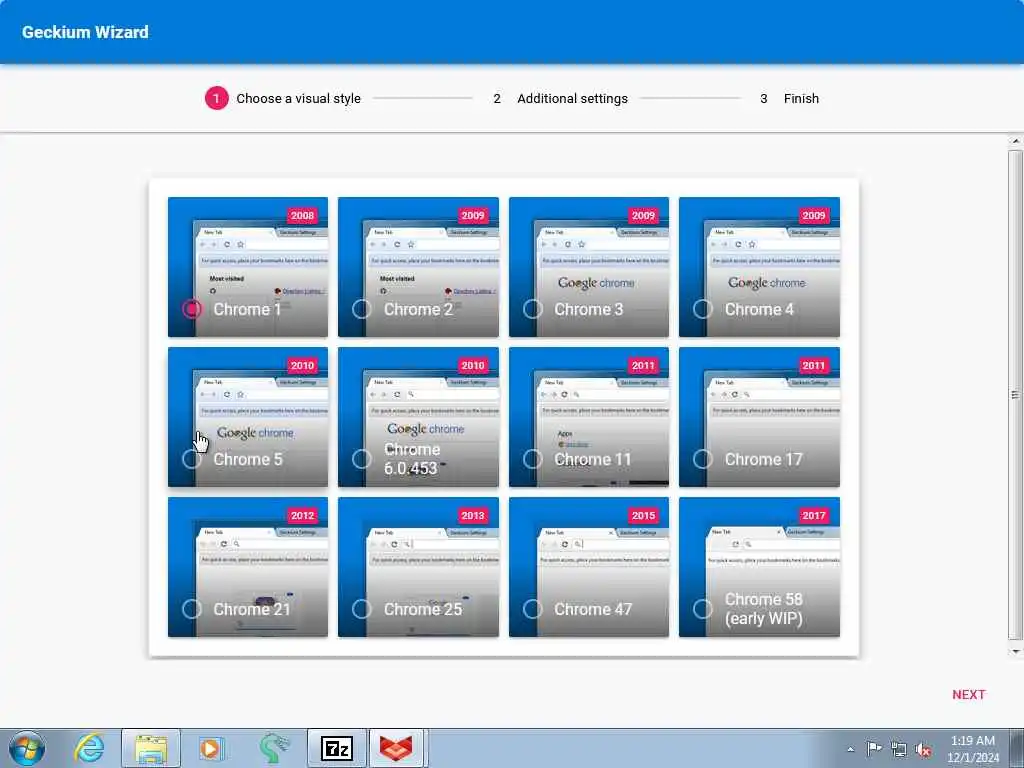Viewport: 1024px width, 768px height.
Task: Open the green dragon taskbar app
Action: click(274, 748)
